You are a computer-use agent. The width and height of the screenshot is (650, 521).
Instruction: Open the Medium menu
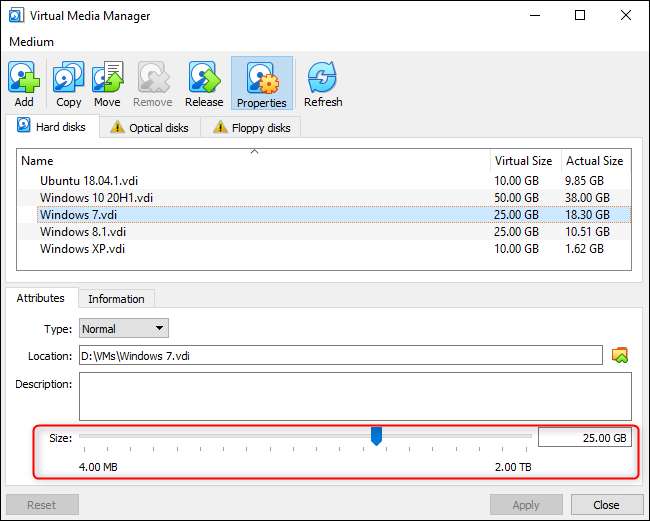point(32,42)
